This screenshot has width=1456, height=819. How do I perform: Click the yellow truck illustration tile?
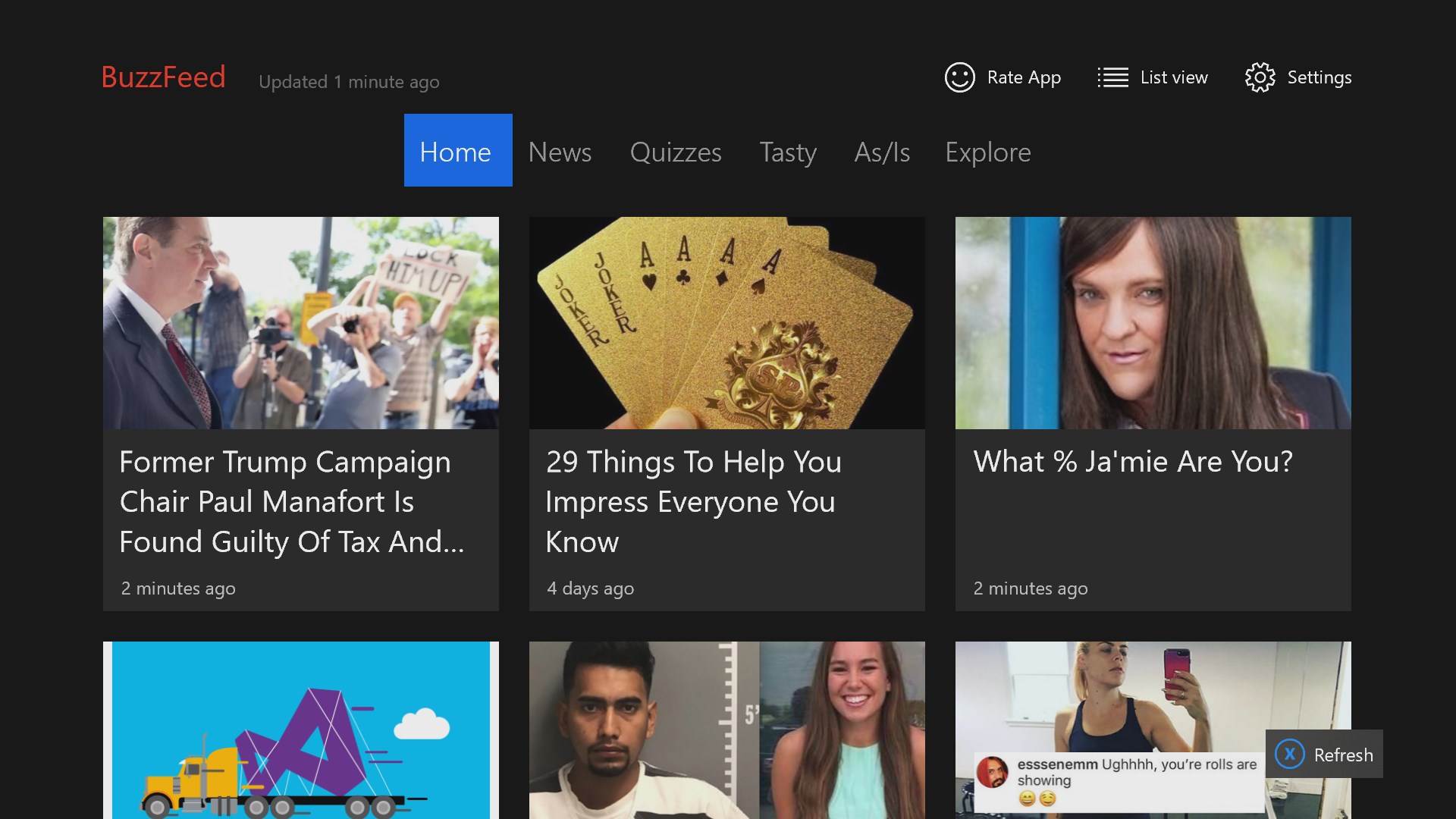pos(300,730)
